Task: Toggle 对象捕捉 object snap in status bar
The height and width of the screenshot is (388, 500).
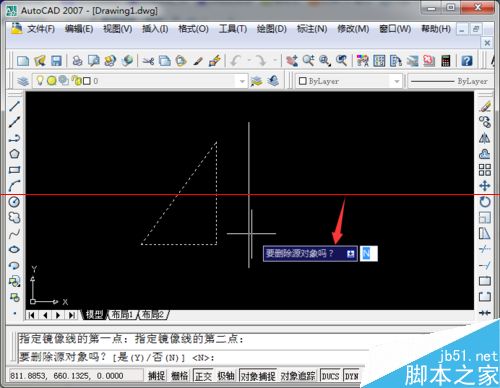Action: (258, 376)
